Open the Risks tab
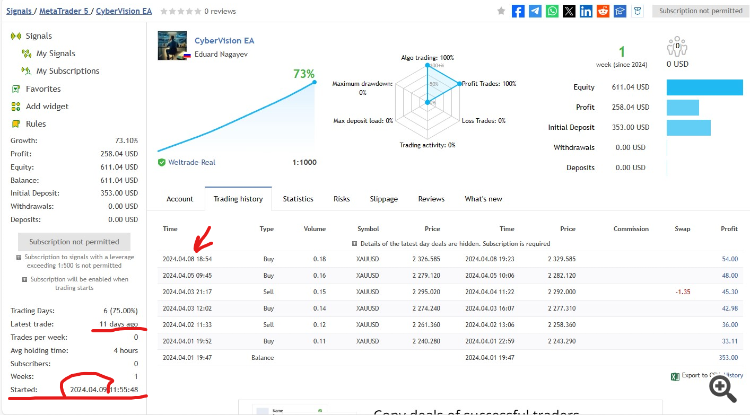The height and width of the screenshot is (415, 750). click(342, 199)
